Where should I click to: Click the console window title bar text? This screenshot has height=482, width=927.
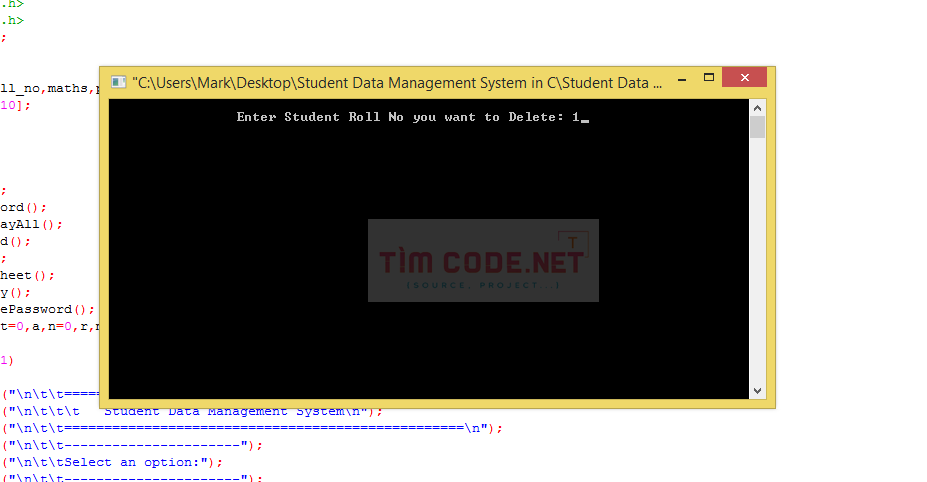[x=397, y=83]
